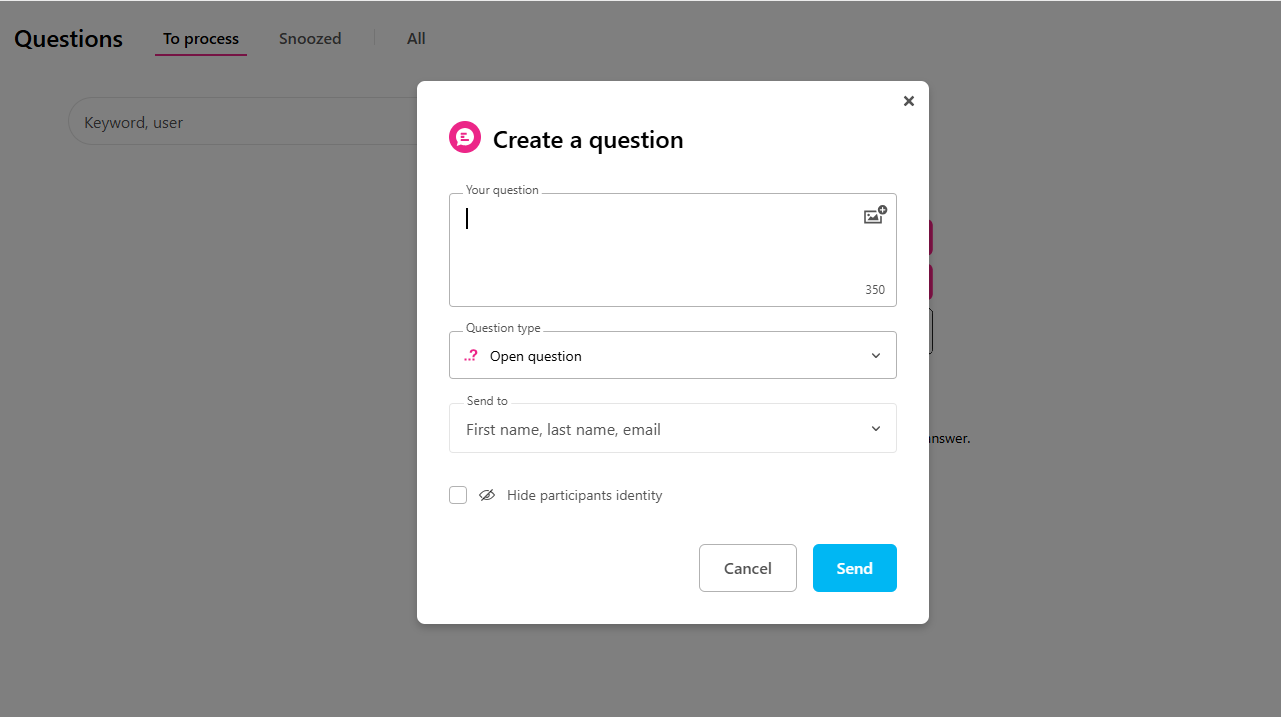
Task: Click the 350 character counter
Action: click(x=875, y=290)
